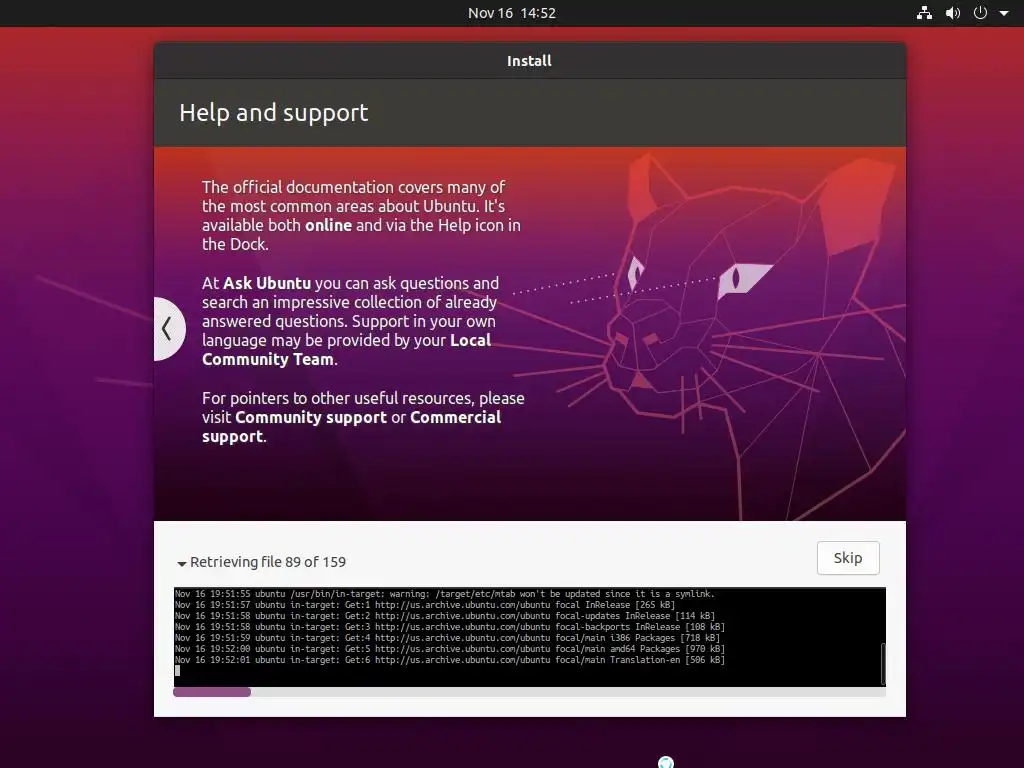This screenshot has height=768, width=1024.
Task: Click the Install window title bar
Action: (530, 61)
